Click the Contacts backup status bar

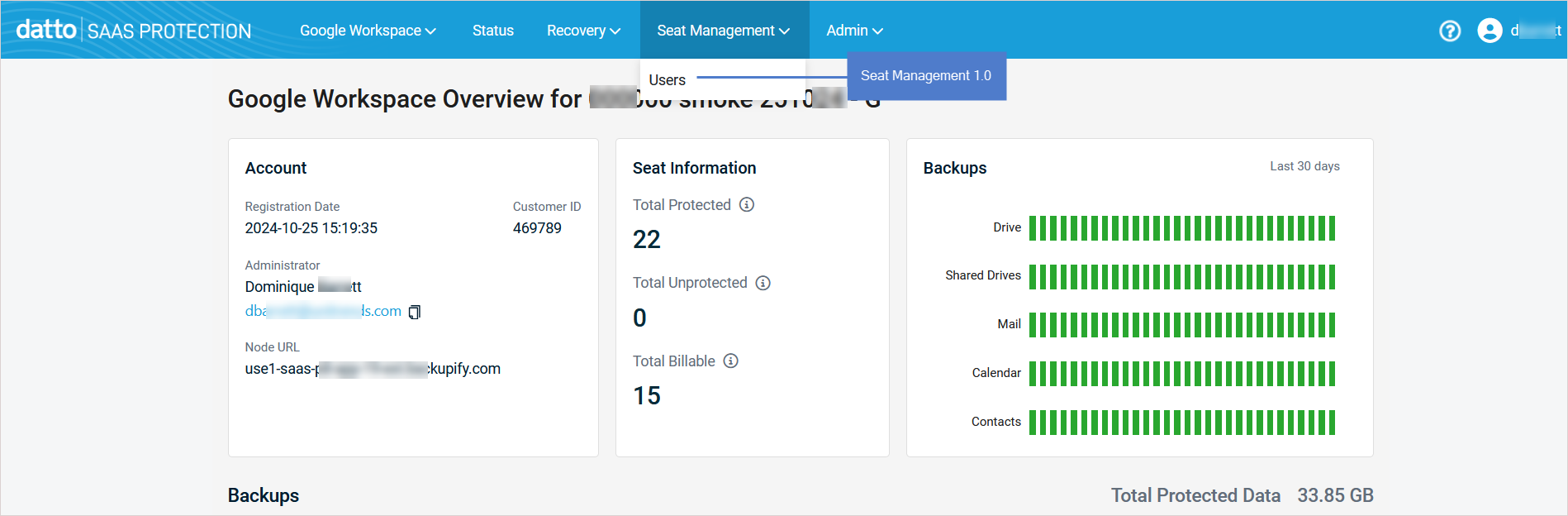(x=1182, y=422)
